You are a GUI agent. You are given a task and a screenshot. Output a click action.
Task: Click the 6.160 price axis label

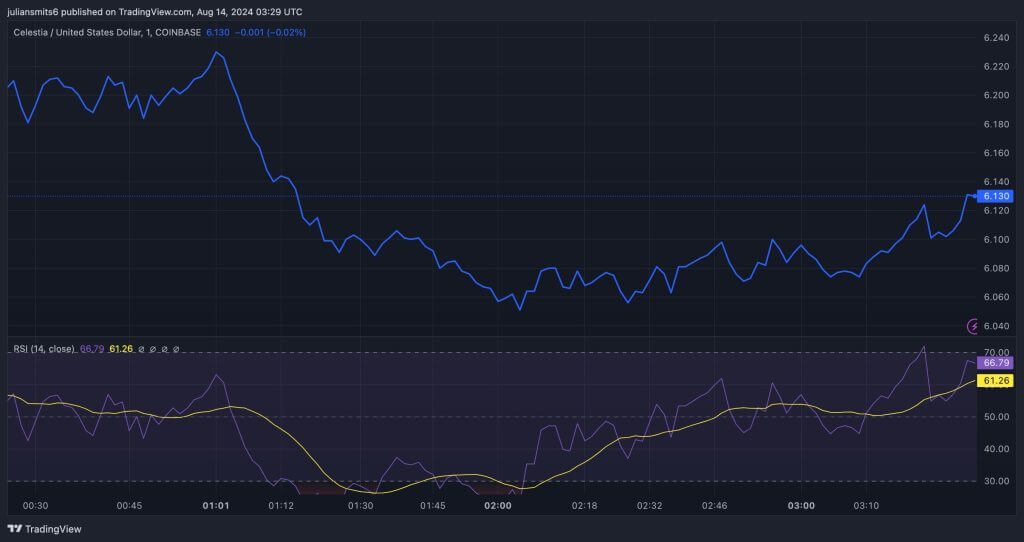pos(996,153)
